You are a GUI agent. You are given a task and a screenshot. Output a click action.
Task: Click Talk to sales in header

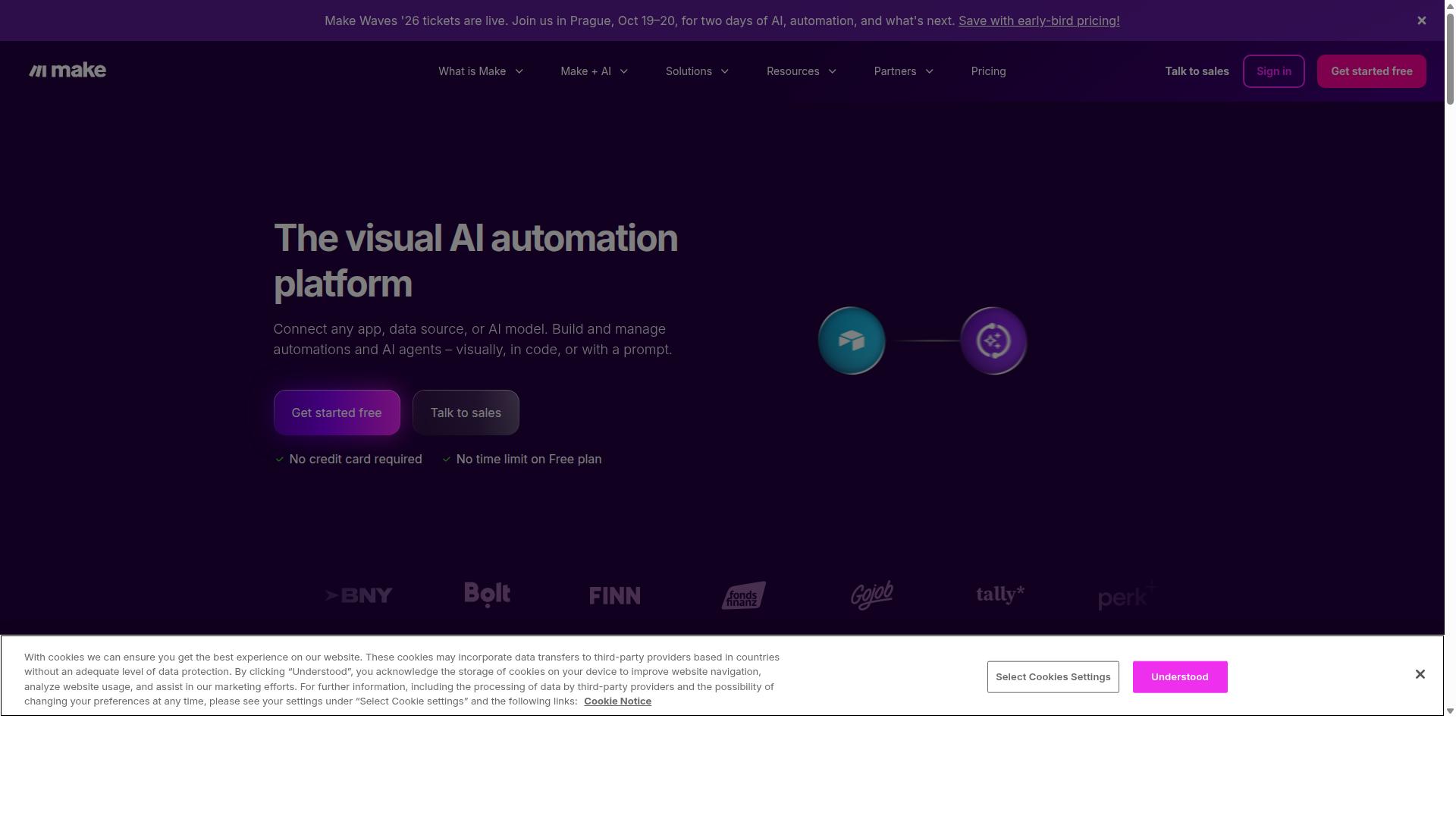tap(1197, 71)
